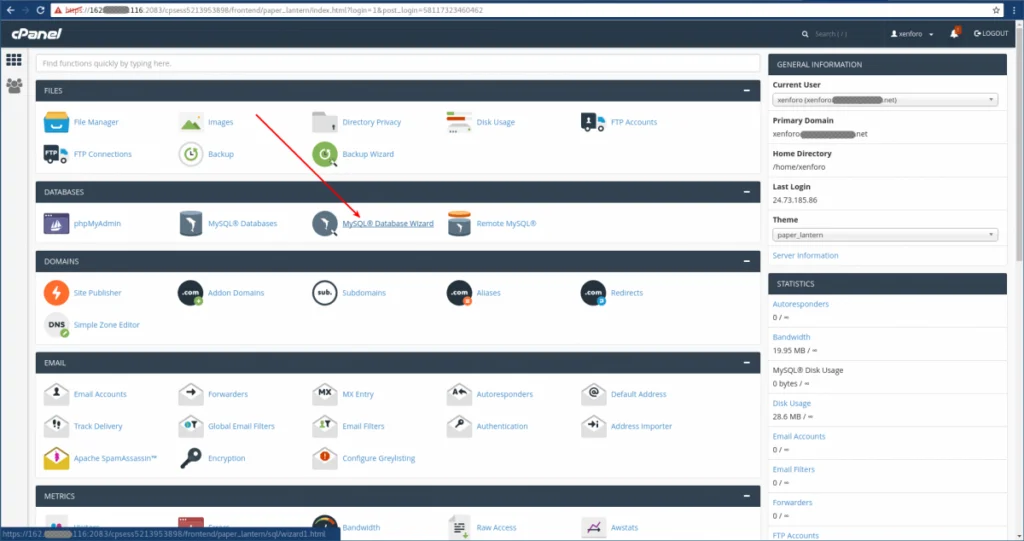
Task: Collapse the Email section
Action: 746,363
